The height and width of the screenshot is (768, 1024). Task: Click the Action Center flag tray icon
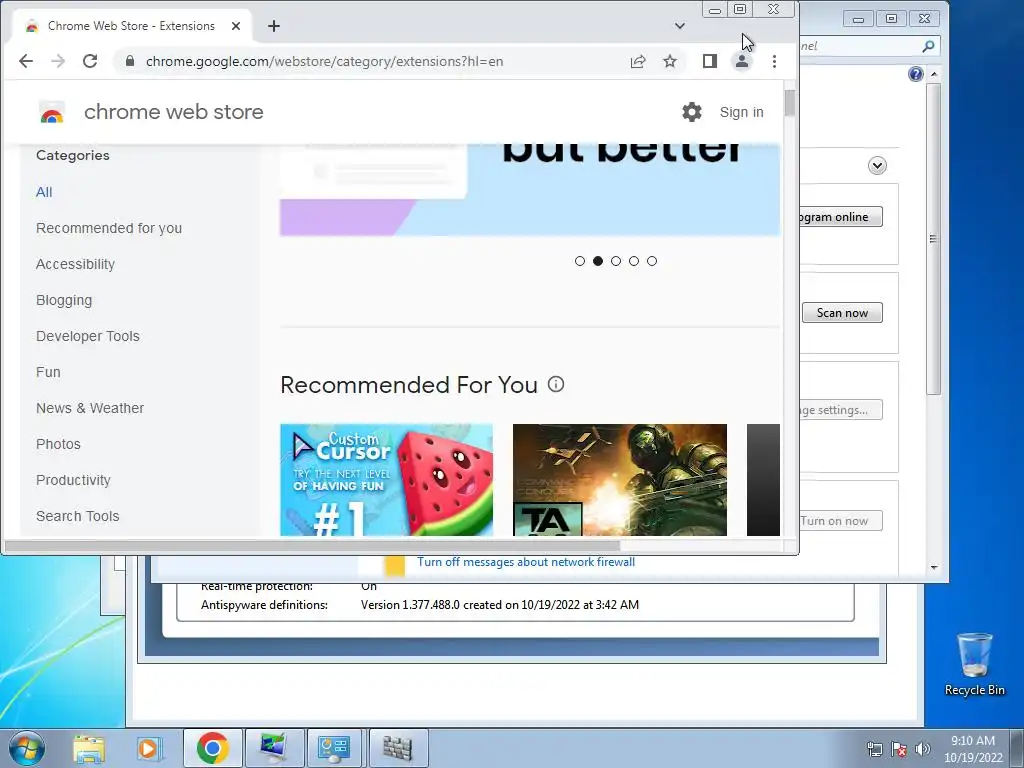pyautogui.click(x=899, y=749)
